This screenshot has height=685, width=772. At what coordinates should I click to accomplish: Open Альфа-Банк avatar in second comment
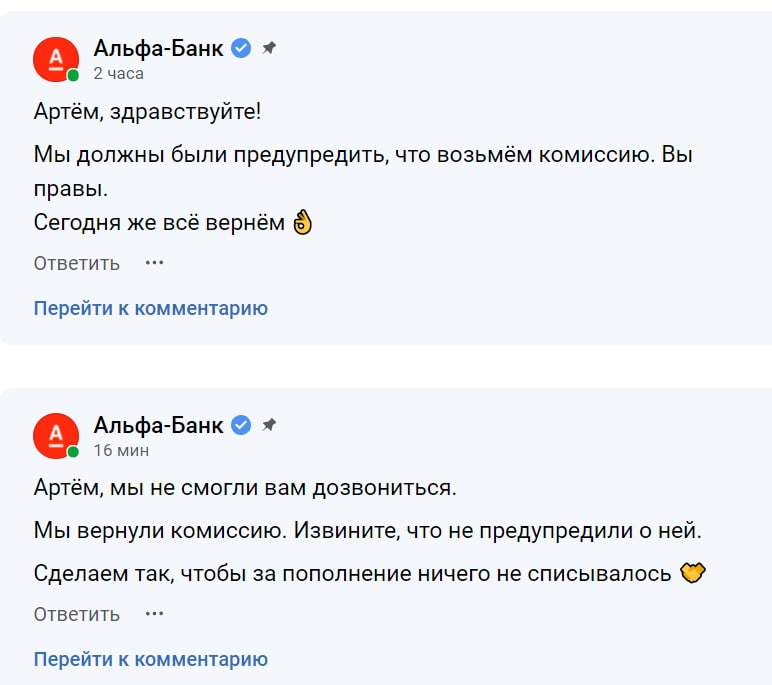[56, 436]
